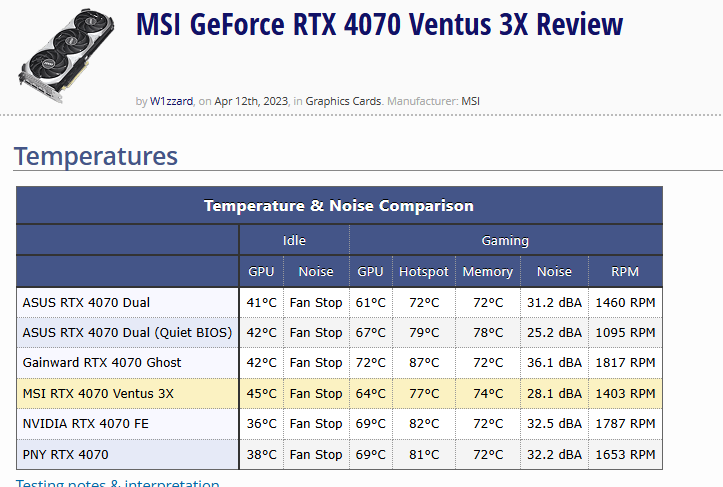This screenshot has width=723, height=487.
Task: Click the RPM column header
Action: pos(625,272)
